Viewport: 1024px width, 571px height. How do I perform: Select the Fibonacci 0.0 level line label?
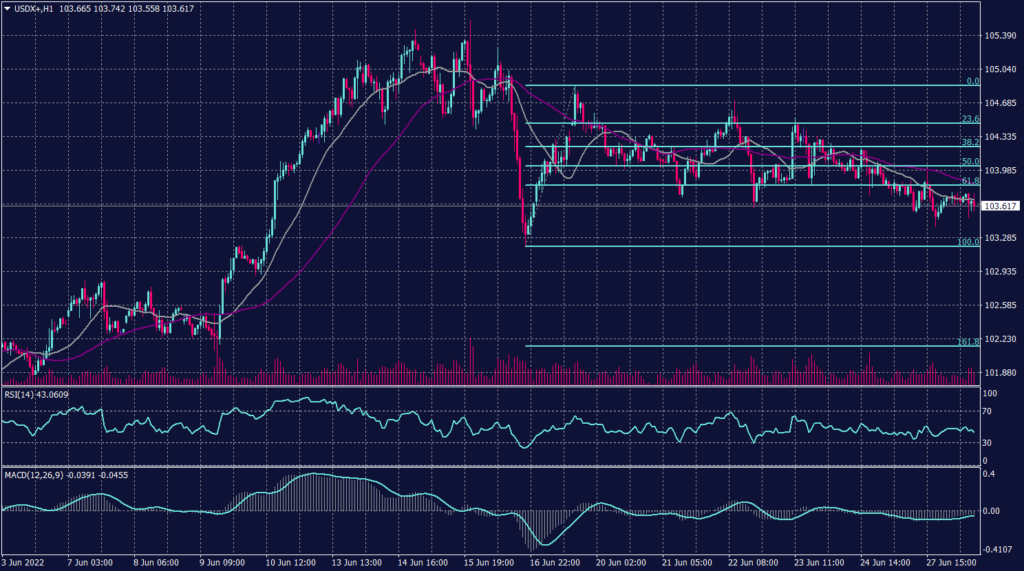tap(971, 81)
